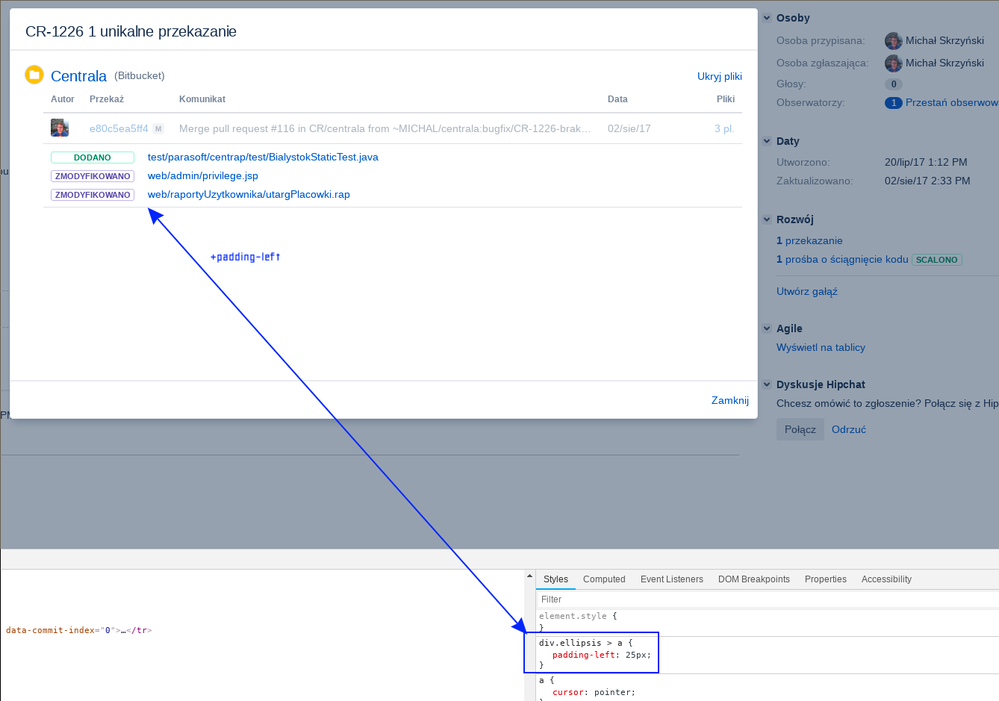Click the yellow Centrala repository icon
The image size is (999, 701).
[x=34, y=75]
